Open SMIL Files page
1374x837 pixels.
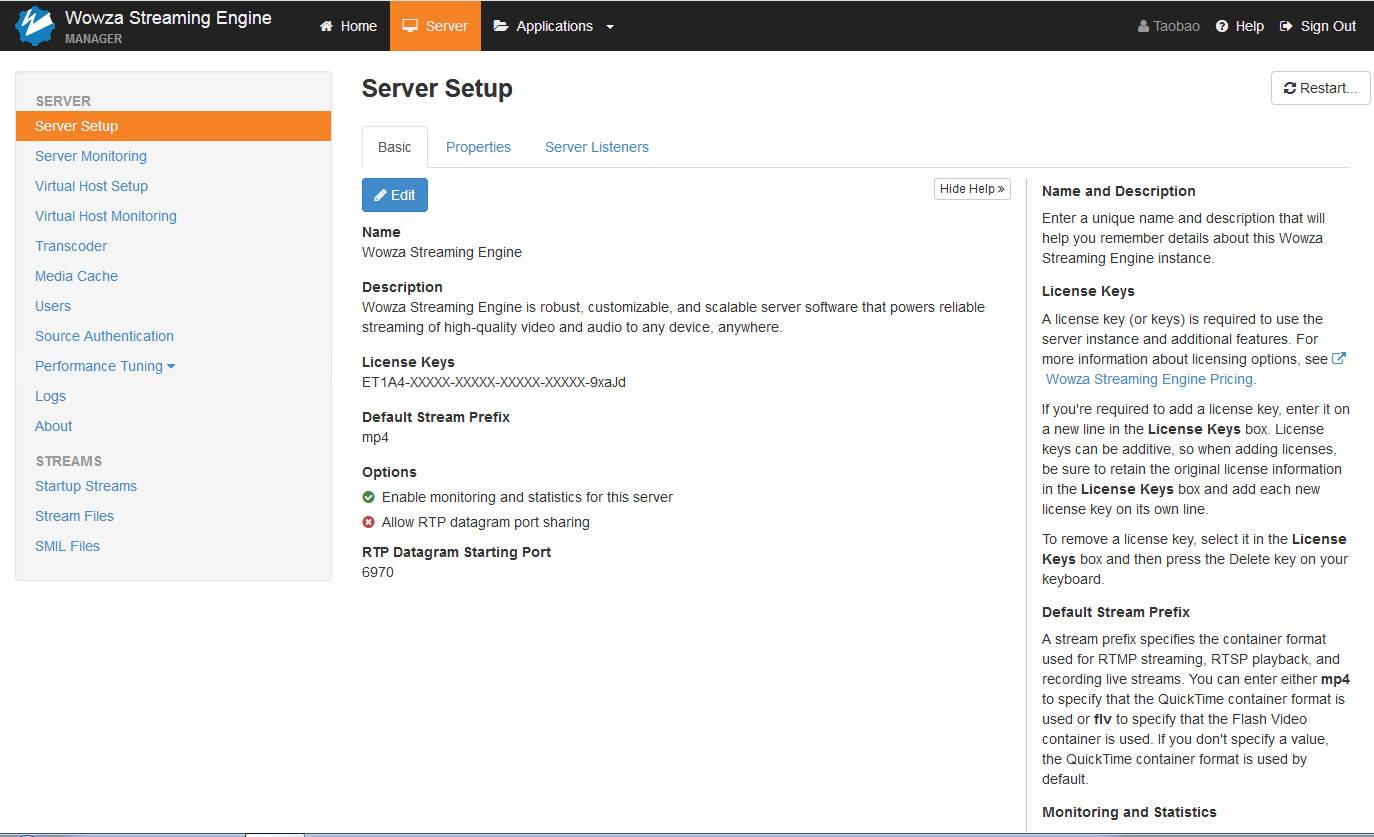(x=67, y=546)
